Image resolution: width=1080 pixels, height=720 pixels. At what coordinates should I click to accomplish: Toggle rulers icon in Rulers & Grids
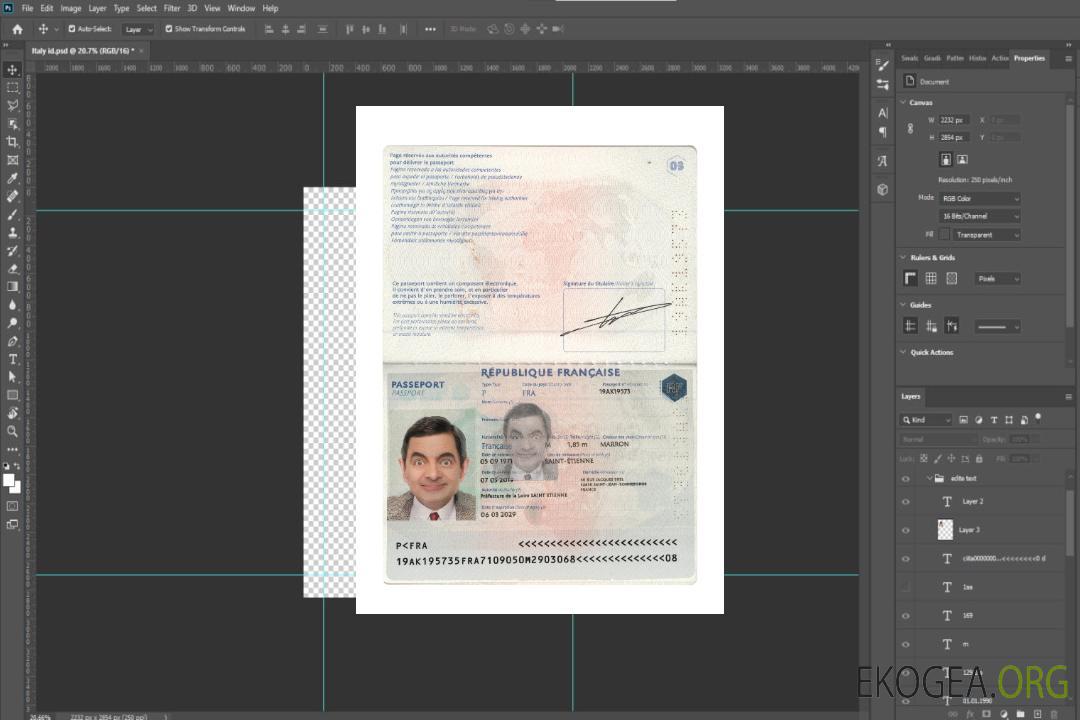pos(910,278)
